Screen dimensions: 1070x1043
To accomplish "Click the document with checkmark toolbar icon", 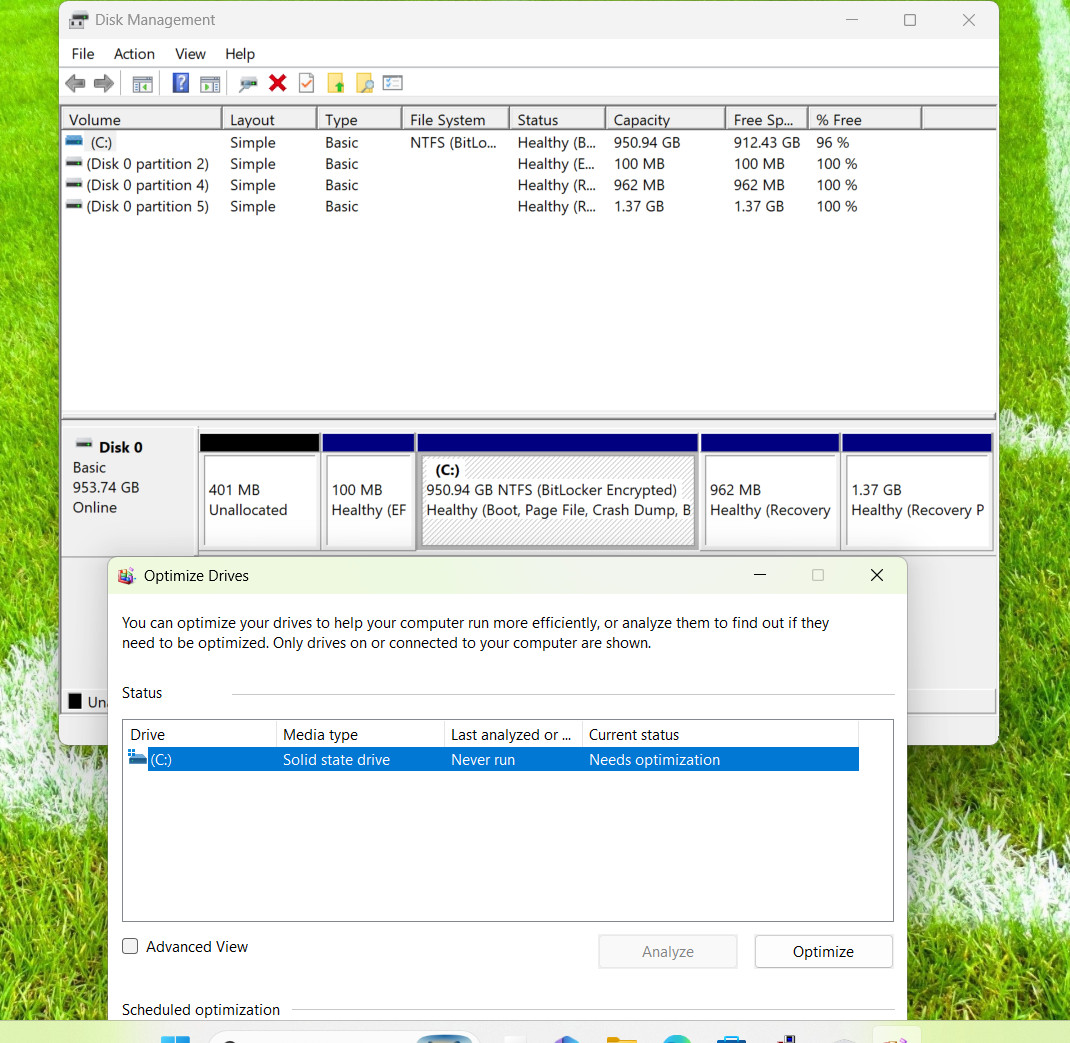I will click(x=306, y=83).
